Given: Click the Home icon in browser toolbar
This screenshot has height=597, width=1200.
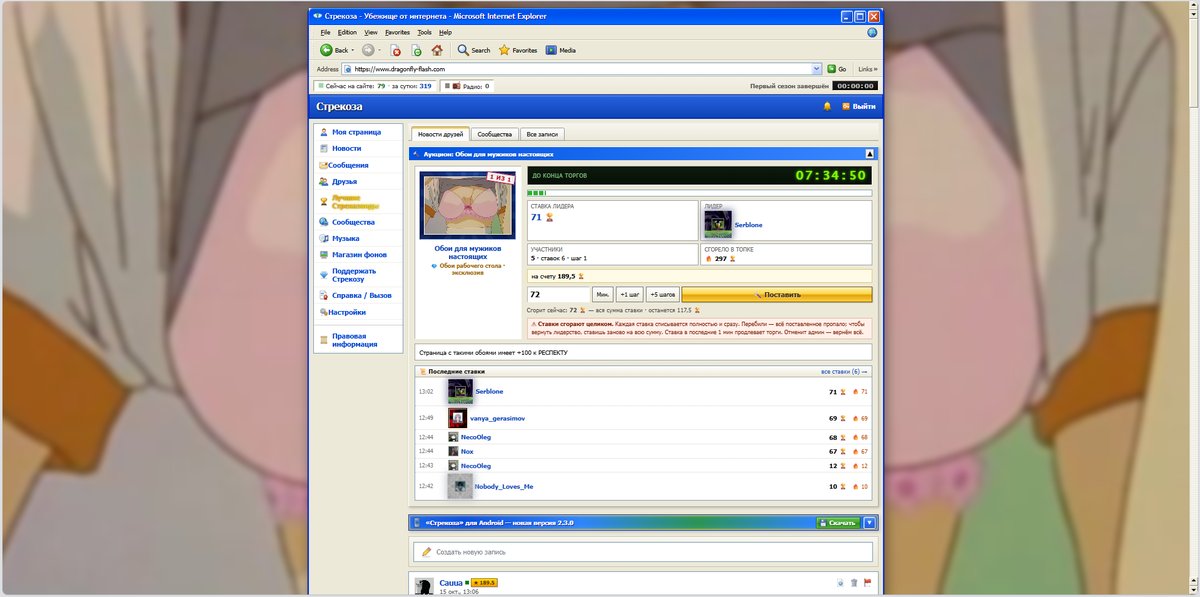Looking at the screenshot, I should (436, 50).
